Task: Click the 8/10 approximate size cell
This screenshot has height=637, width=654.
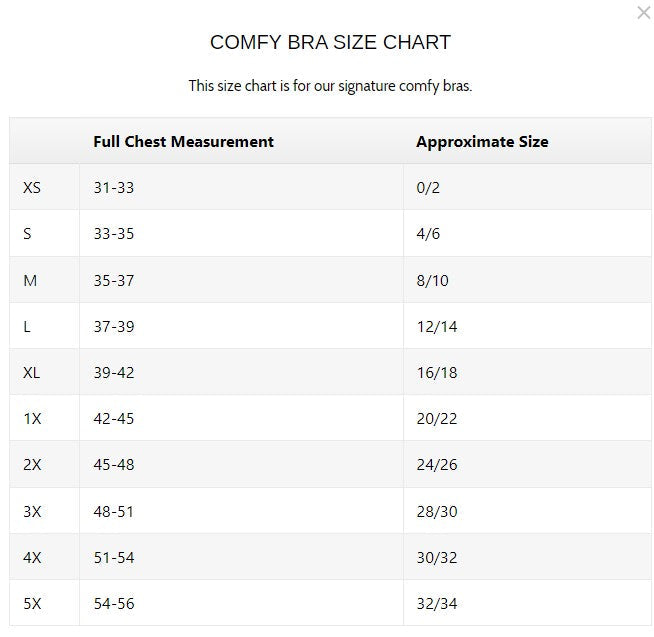Action: tap(432, 281)
